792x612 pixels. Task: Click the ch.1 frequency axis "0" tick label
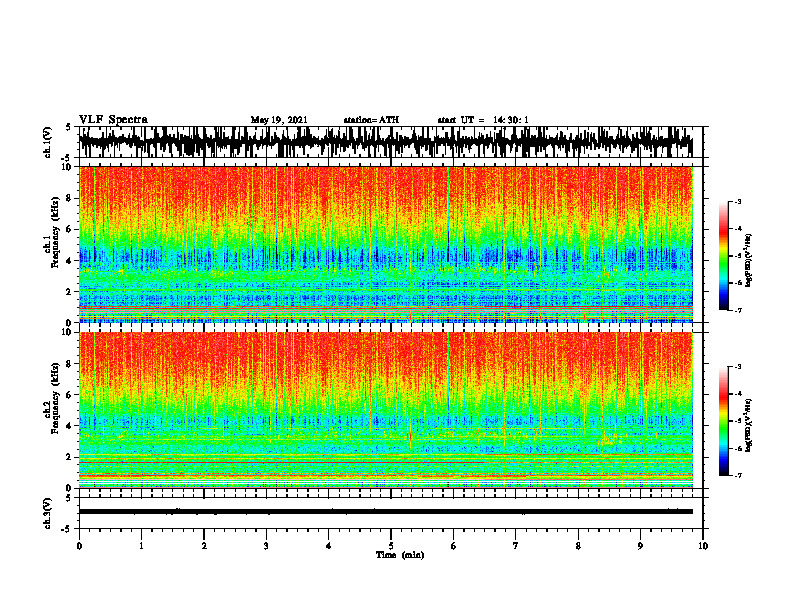70,323
